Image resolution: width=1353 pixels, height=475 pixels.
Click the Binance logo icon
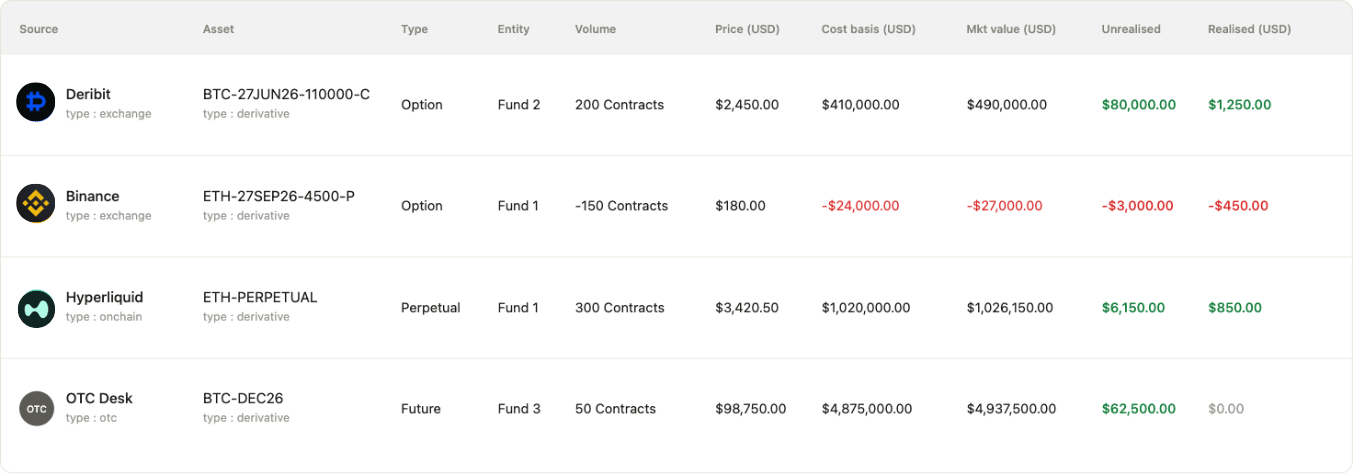click(x=36, y=205)
